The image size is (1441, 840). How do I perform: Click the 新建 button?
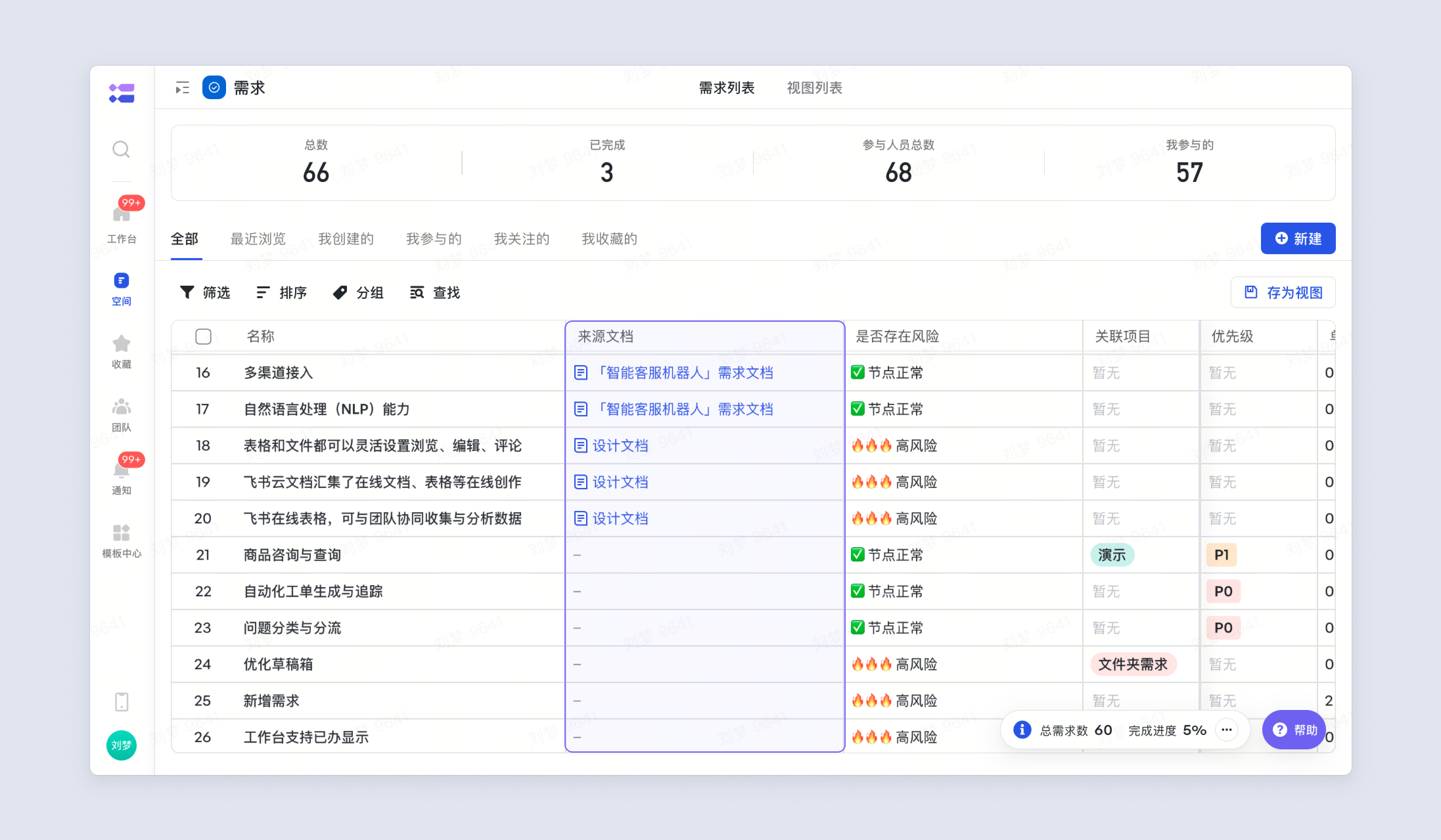pos(1298,238)
